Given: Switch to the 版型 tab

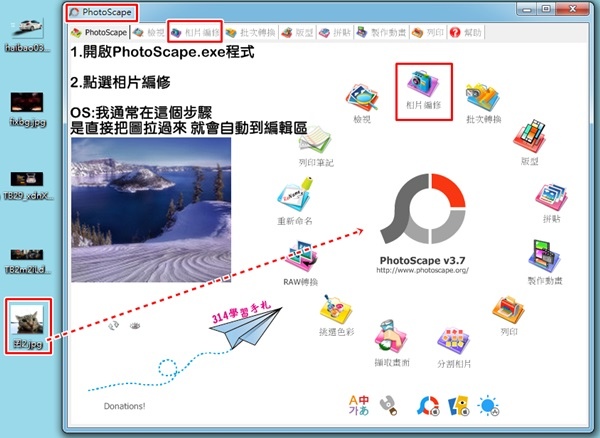Looking at the screenshot, I should coord(297,33).
